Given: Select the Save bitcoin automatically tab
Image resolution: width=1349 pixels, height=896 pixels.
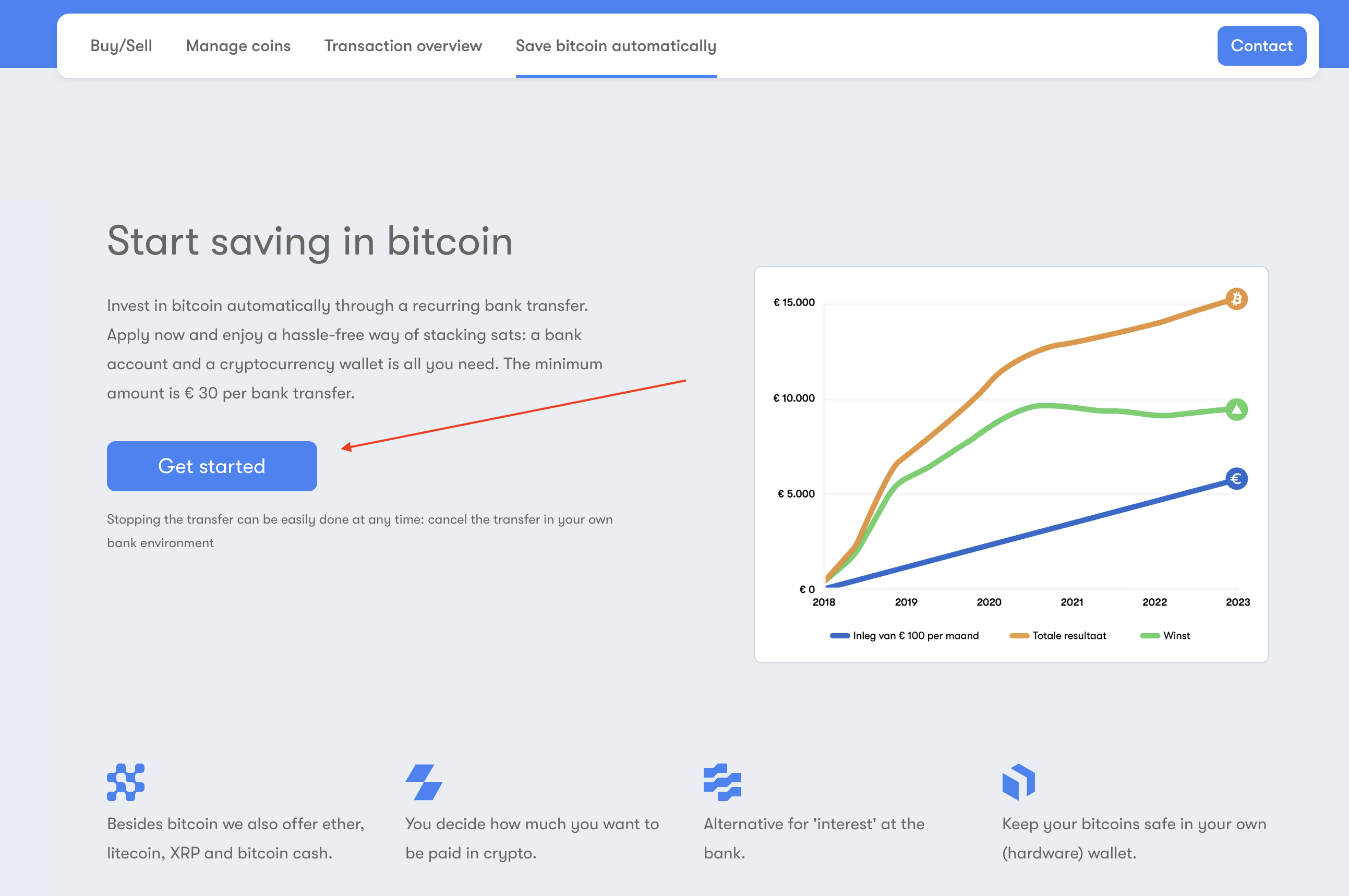Looking at the screenshot, I should 616,46.
